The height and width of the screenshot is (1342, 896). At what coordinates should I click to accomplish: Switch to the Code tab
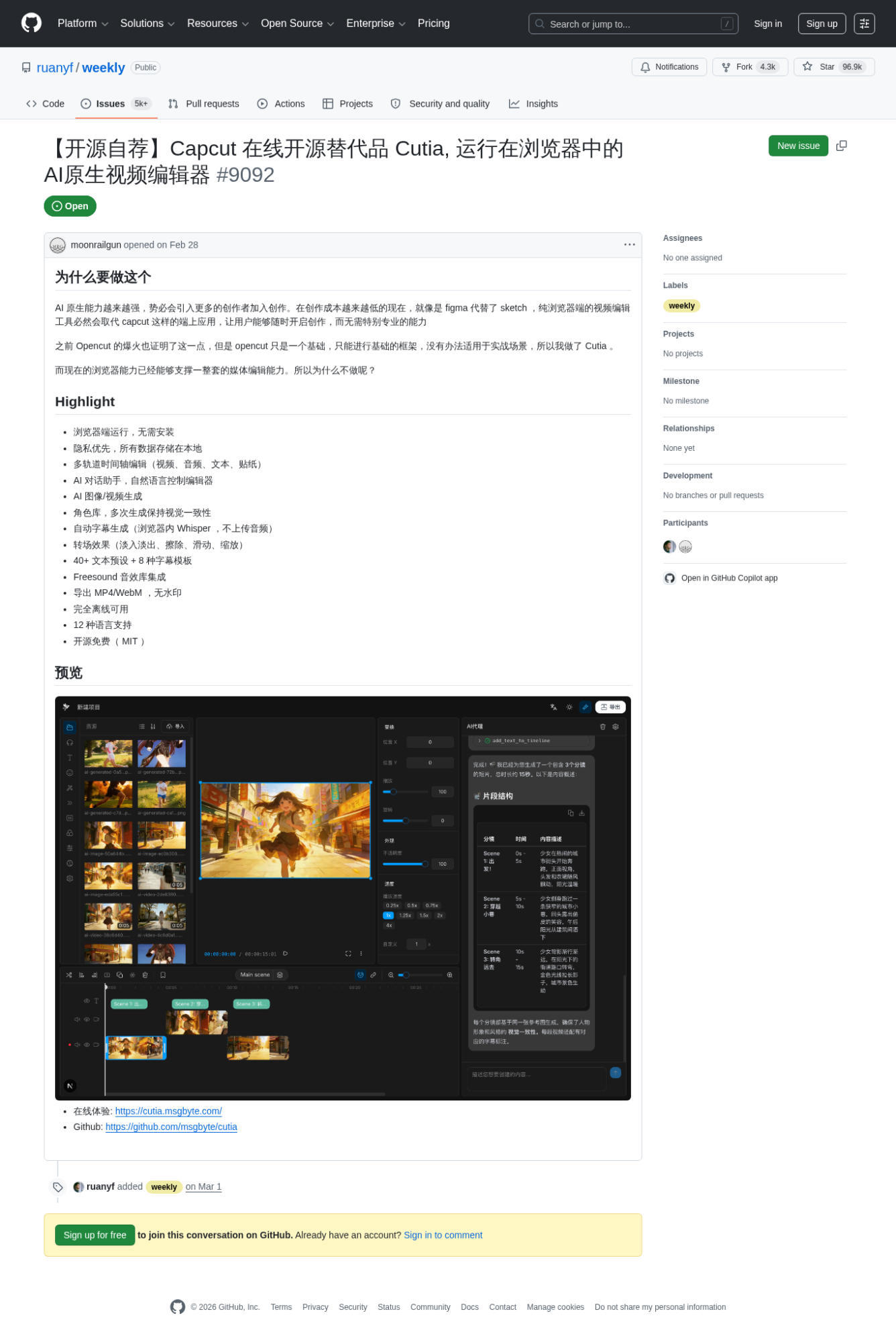click(46, 104)
